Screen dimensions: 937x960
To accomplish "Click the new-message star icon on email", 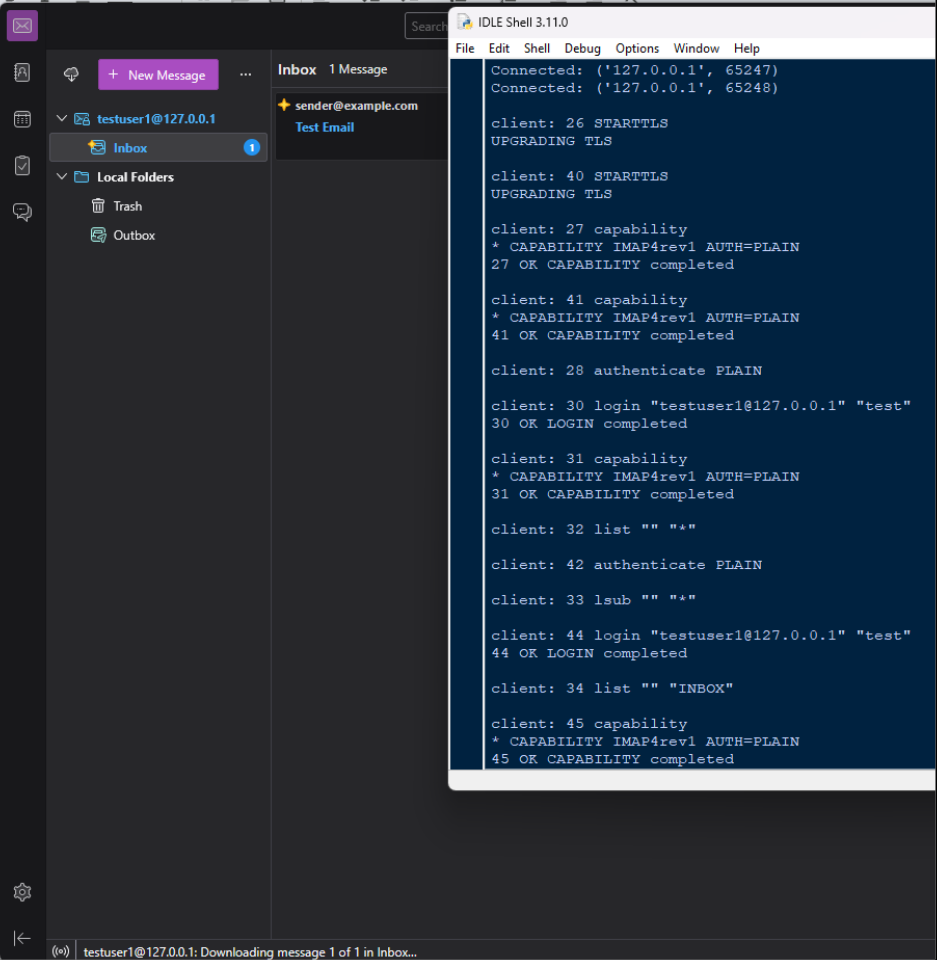I will tap(284, 105).
